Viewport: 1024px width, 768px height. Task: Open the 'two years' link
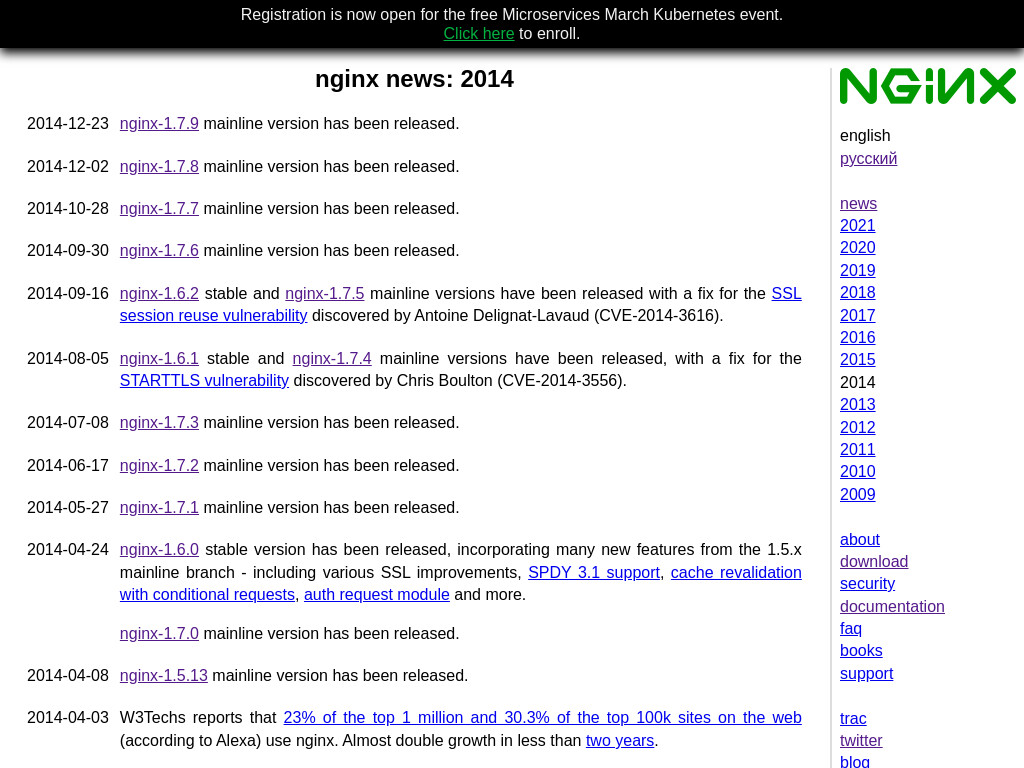(620, 741)
